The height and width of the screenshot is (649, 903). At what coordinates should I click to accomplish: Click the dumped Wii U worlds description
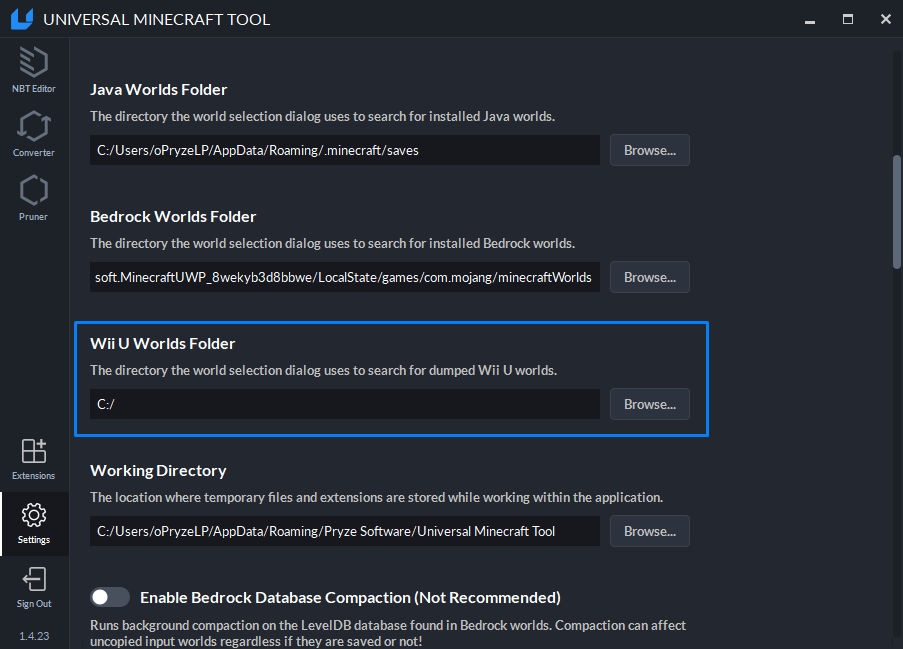click(x=324, y=370)
